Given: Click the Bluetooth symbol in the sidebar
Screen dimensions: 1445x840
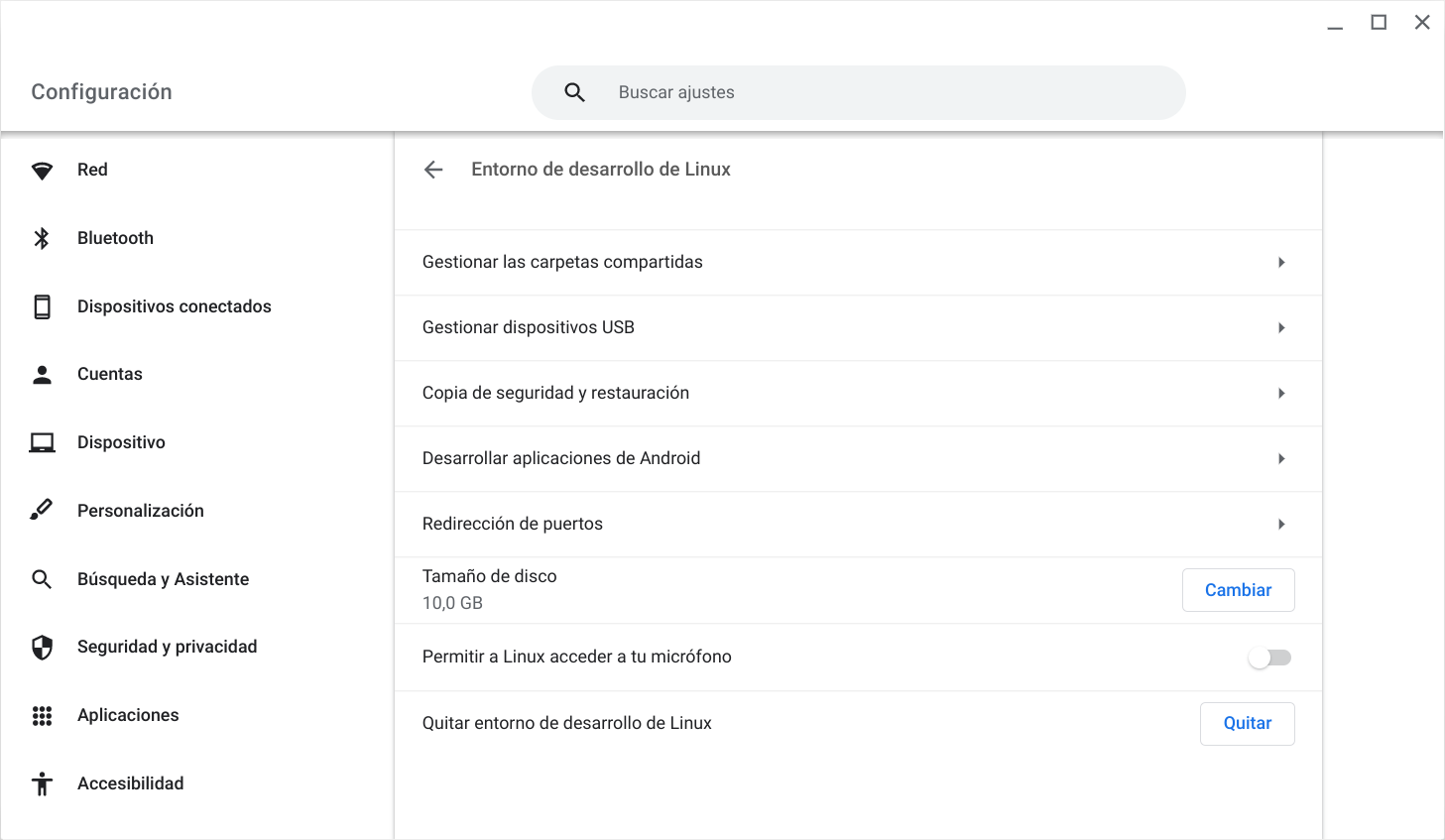Looking at the screenshot, I should (42, 238).
